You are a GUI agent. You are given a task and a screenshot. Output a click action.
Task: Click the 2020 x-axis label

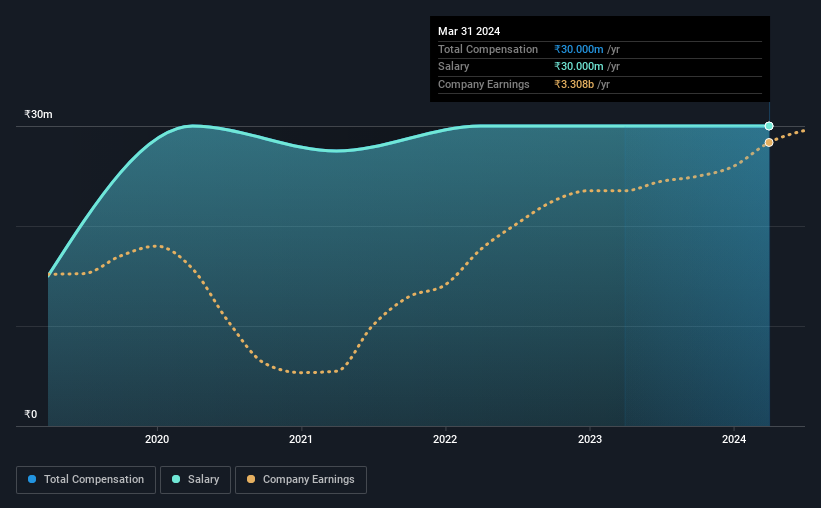[x=157, y=439]
